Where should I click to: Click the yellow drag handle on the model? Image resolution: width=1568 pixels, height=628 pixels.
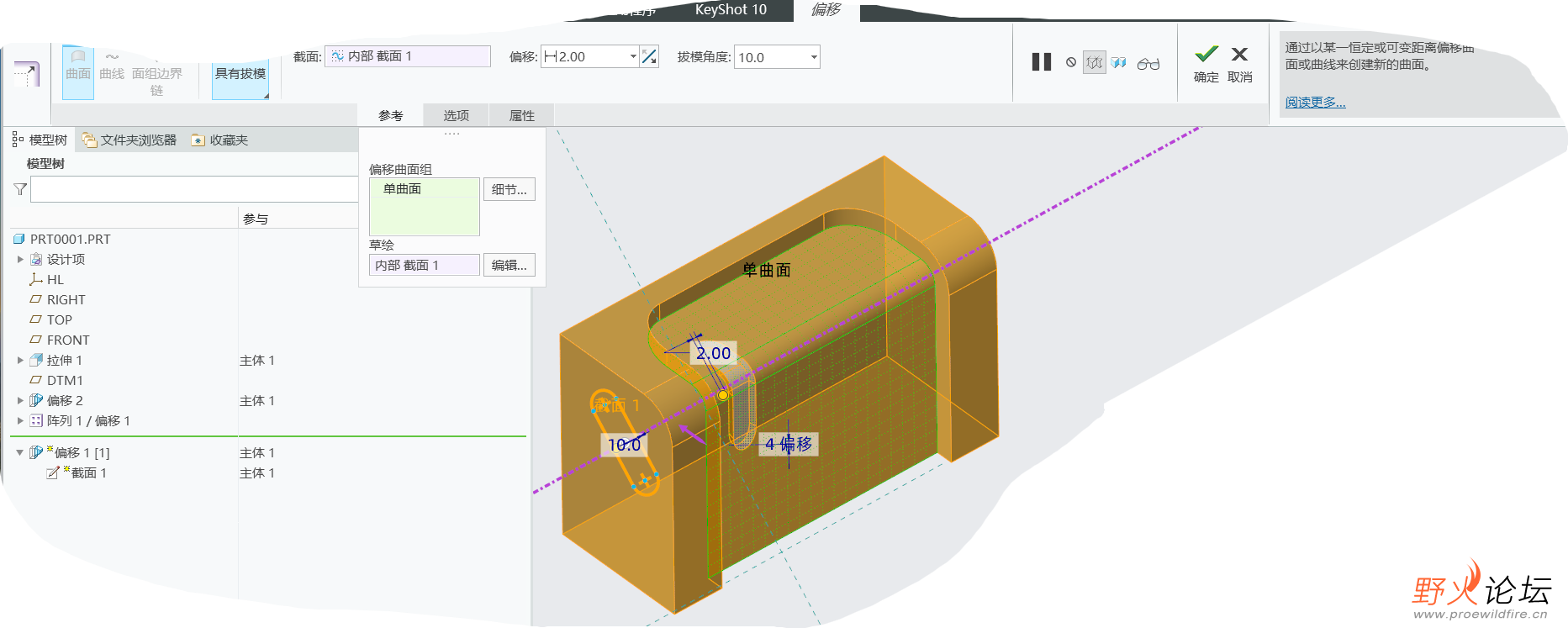722,394
